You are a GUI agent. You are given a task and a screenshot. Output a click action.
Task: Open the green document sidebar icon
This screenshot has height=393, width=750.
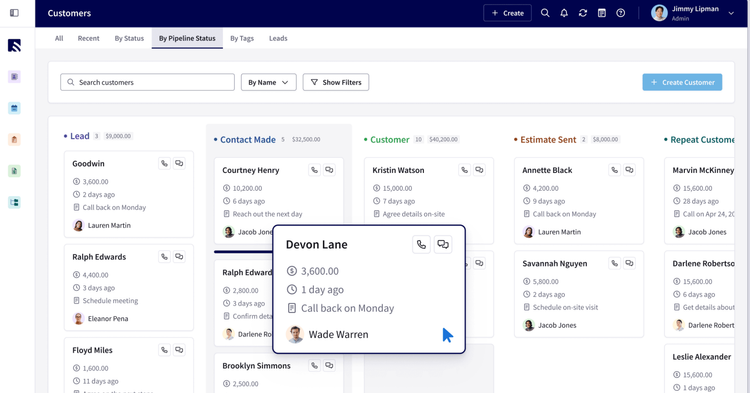14,171
